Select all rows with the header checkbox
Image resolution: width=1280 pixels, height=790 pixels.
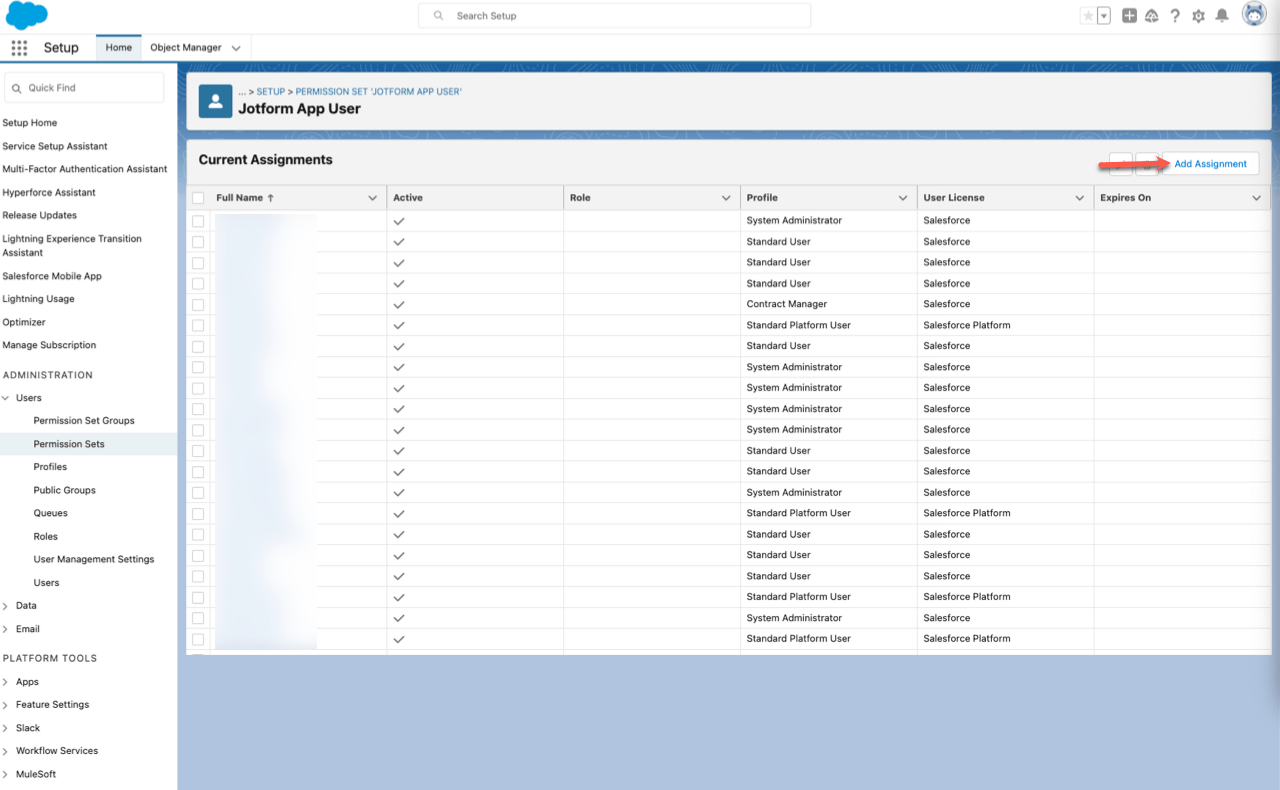(x=198, y=198)
